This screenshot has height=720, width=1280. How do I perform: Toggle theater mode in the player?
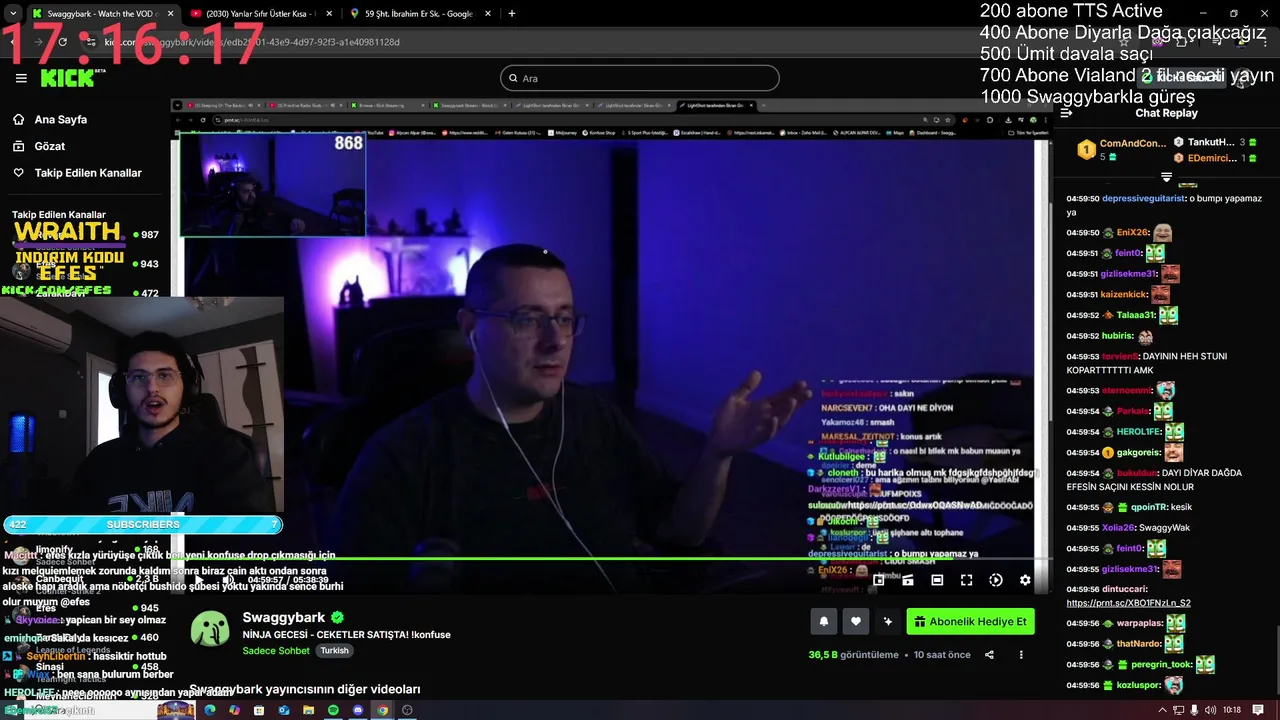coord(937,580)
